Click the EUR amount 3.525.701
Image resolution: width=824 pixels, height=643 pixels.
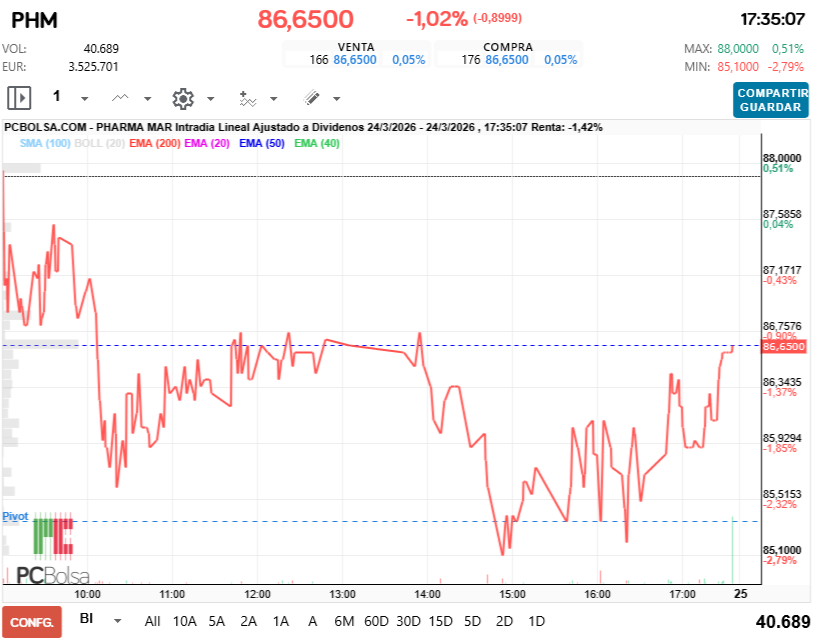point(93,67)
